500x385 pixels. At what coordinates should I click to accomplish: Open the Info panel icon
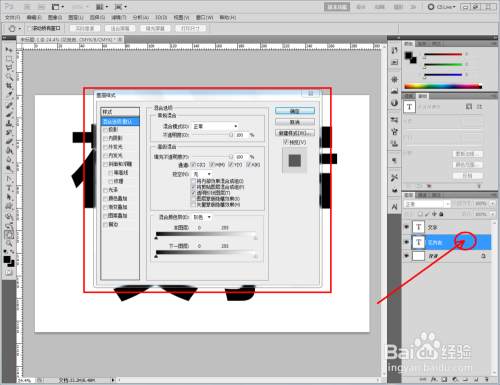coord(395,102)
